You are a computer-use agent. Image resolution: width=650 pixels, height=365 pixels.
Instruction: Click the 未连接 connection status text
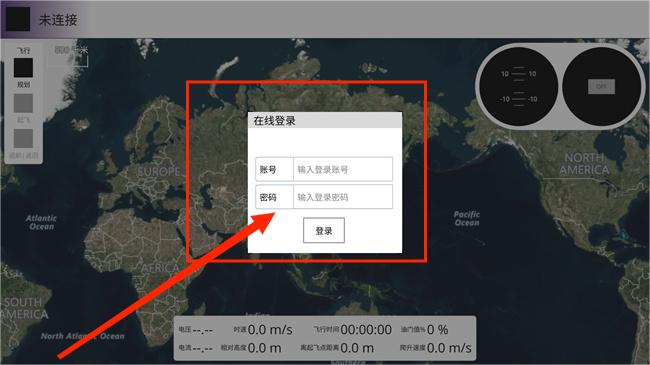[x=58, y=20]
